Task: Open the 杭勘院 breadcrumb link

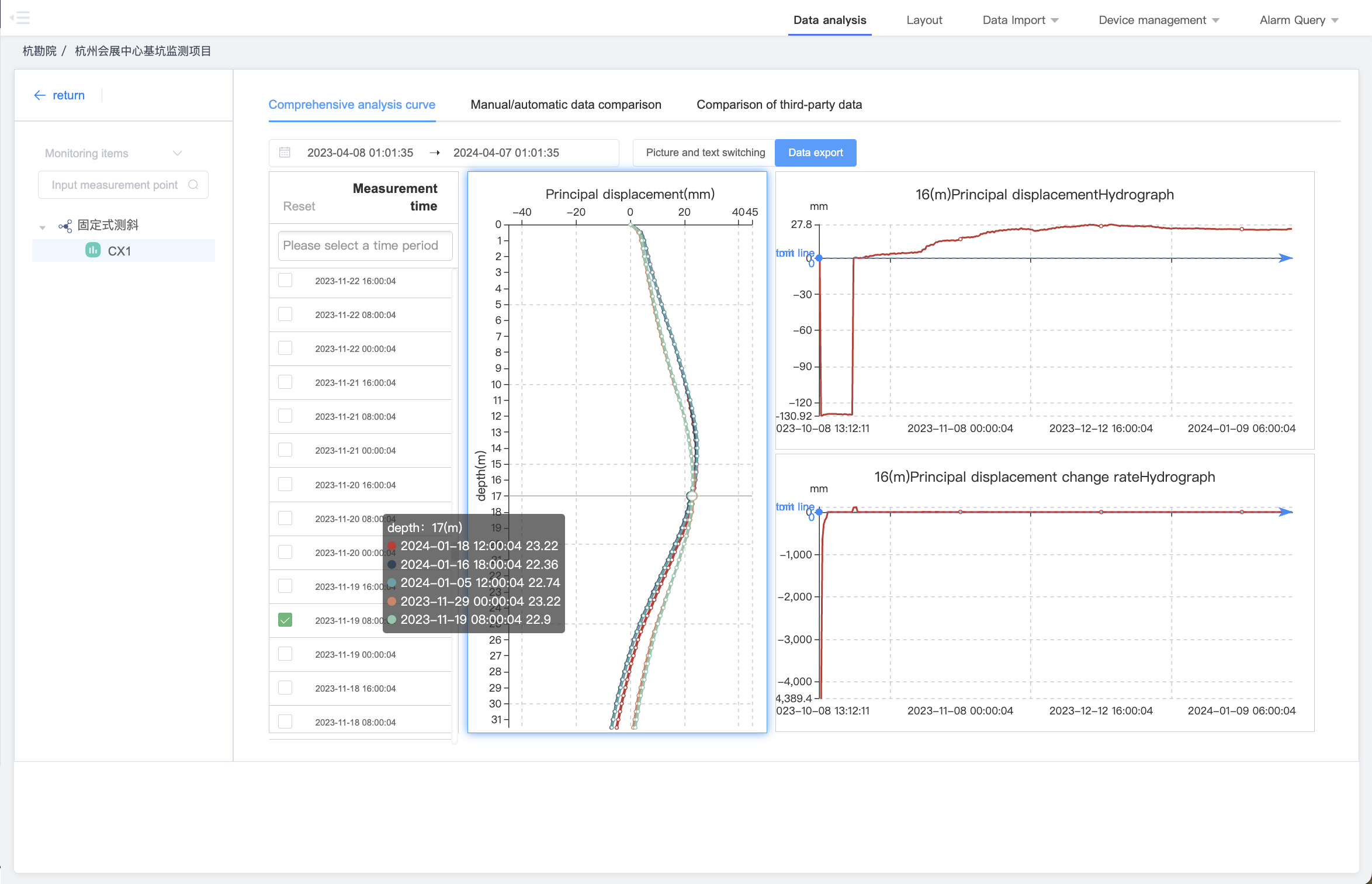Action: point(40,51)
